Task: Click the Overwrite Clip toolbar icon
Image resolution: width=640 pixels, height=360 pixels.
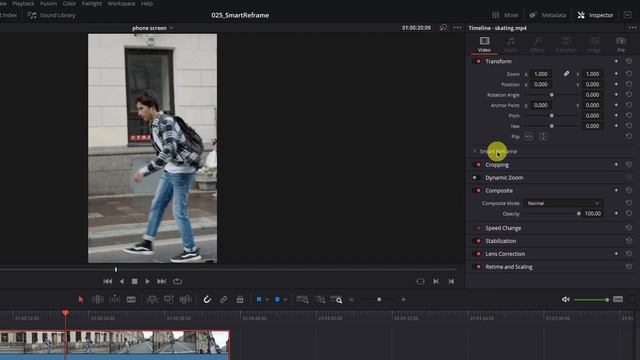Action: 169,300
